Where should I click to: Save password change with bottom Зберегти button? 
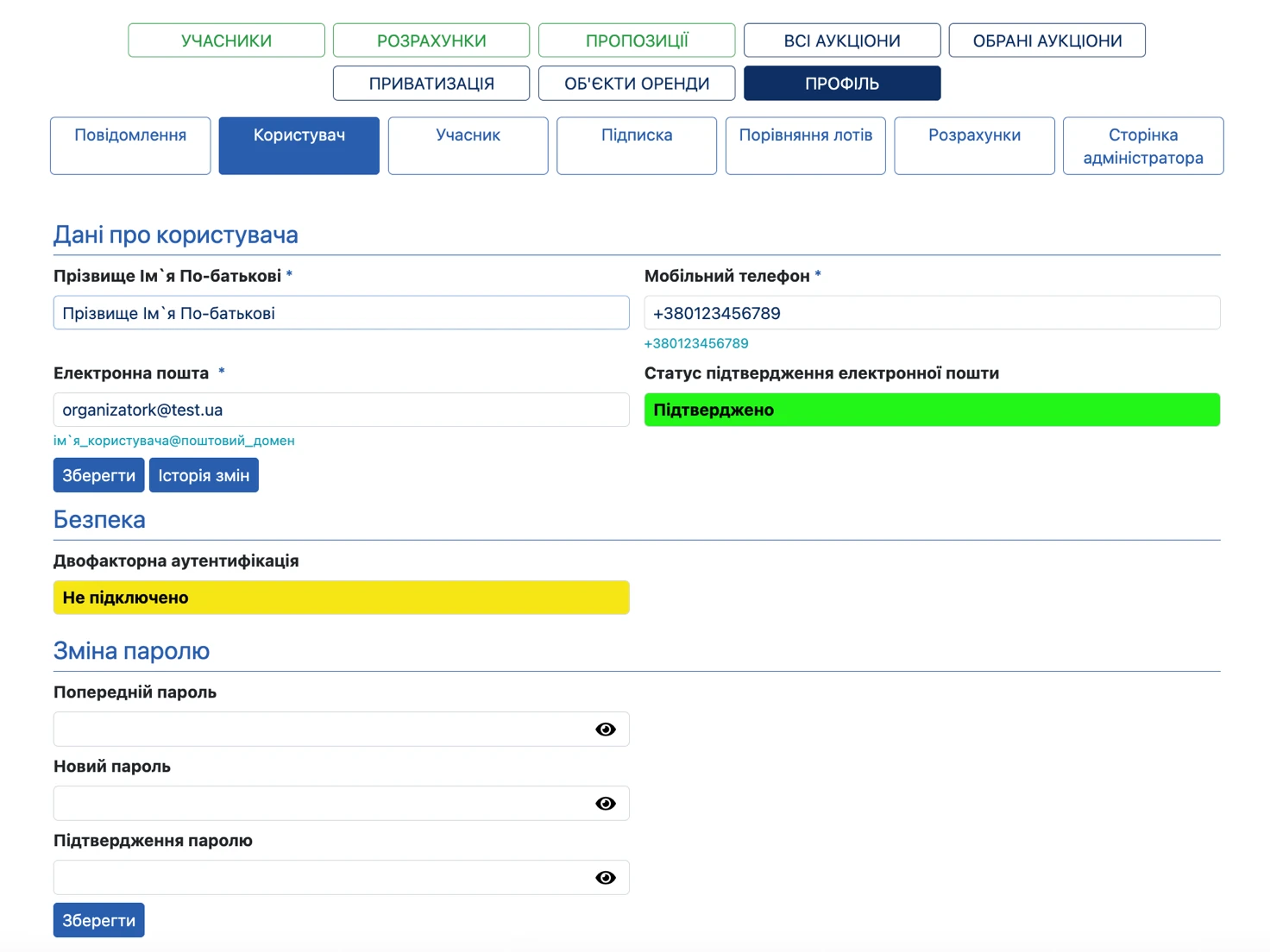tap(99, 920)
